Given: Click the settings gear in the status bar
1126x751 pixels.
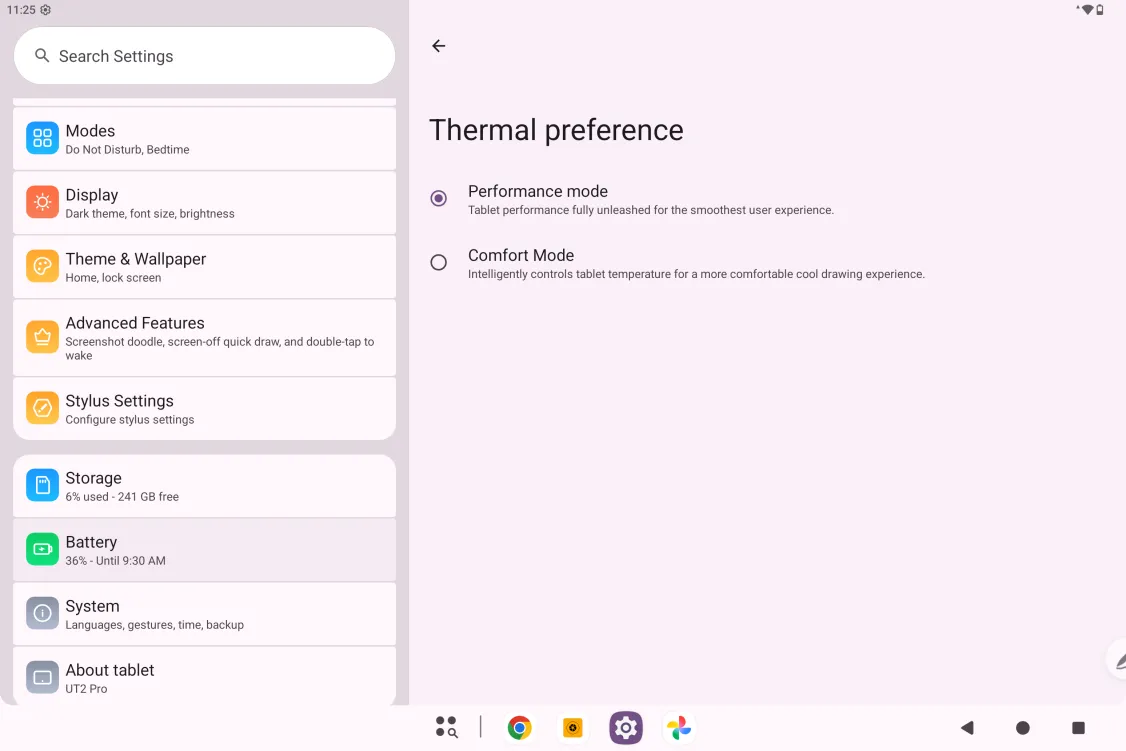Looking at the screenshot, I should coord(46,9).
